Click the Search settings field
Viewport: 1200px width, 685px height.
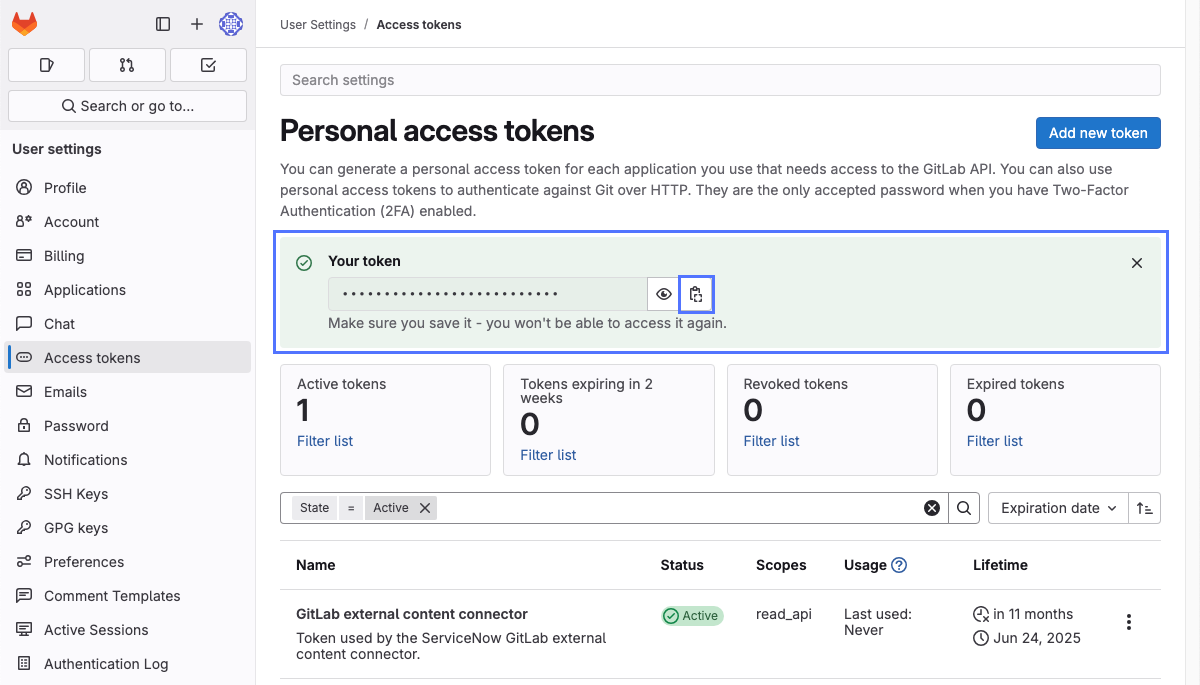point(720,80)
